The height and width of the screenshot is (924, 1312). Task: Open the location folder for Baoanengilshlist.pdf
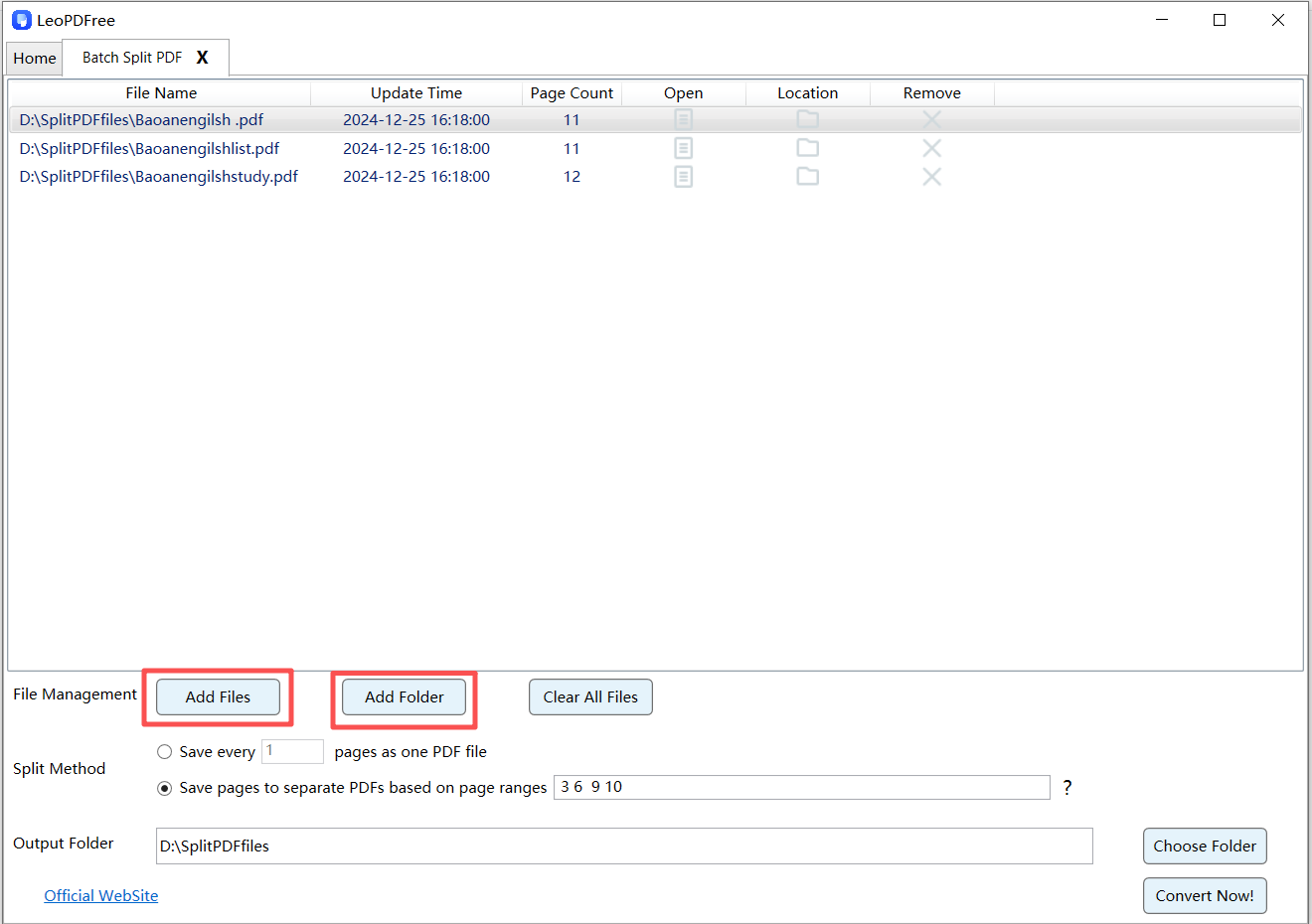click(x=807, y=148)
